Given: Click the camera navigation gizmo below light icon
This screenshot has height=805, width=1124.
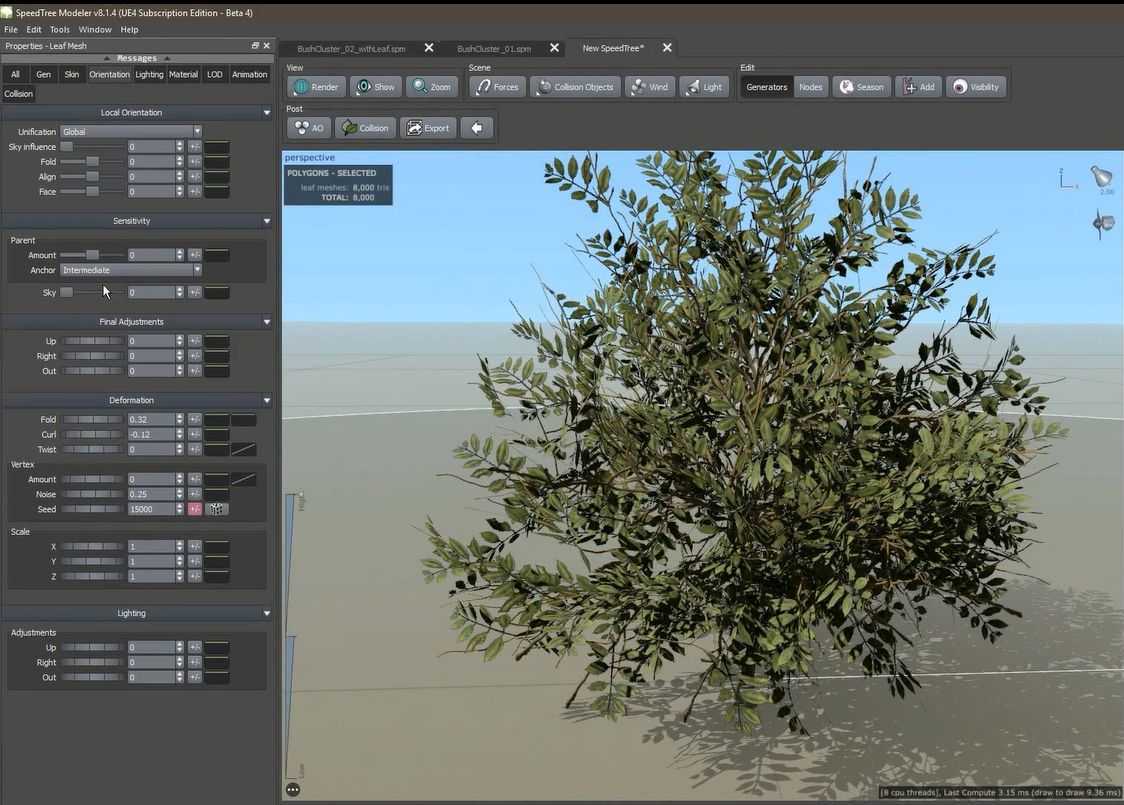Looking at the screenshot, I should coord(1102,224).
